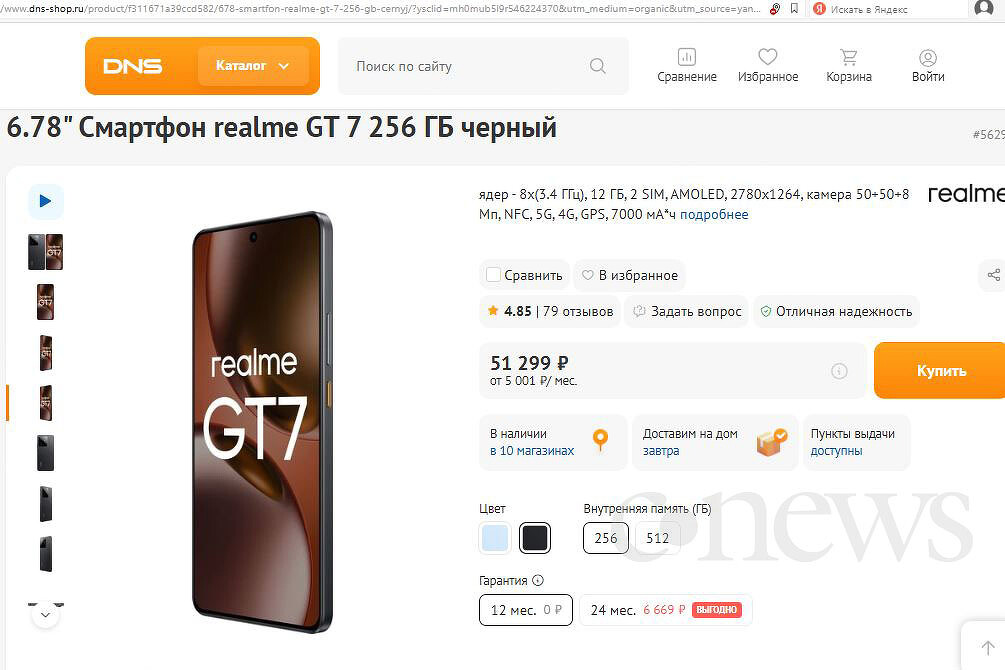Open в 10 магазинах availability link
This screenshot has width=1005, height=670.
[532, 451]
